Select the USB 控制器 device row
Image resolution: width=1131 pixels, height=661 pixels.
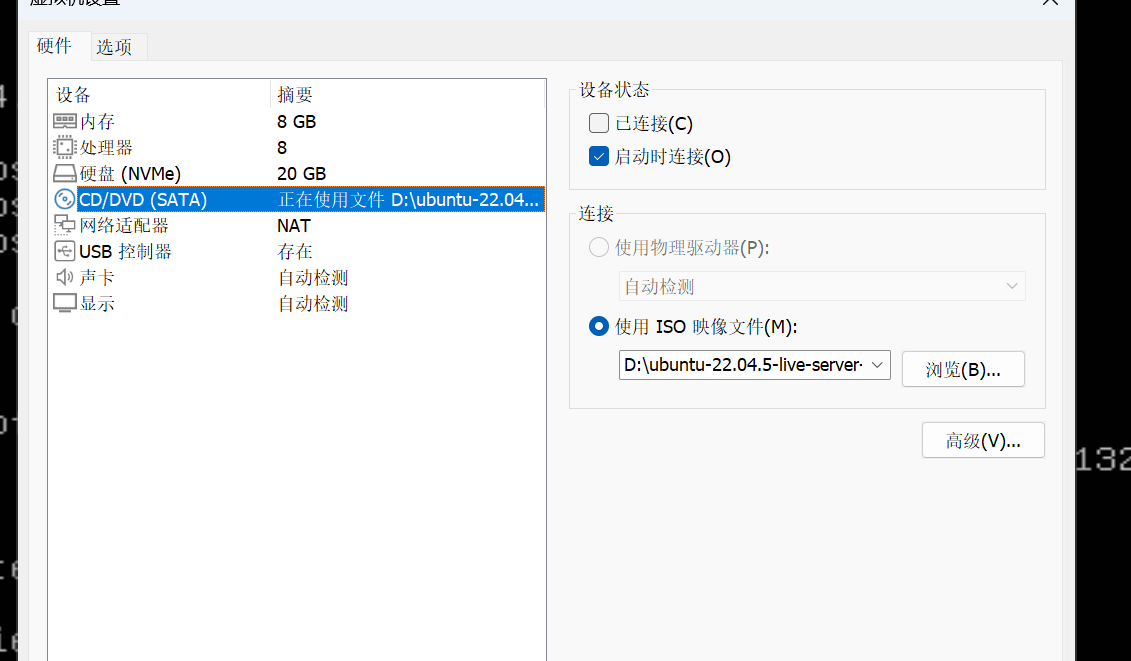pyautogui.click(x=296, y=251)
